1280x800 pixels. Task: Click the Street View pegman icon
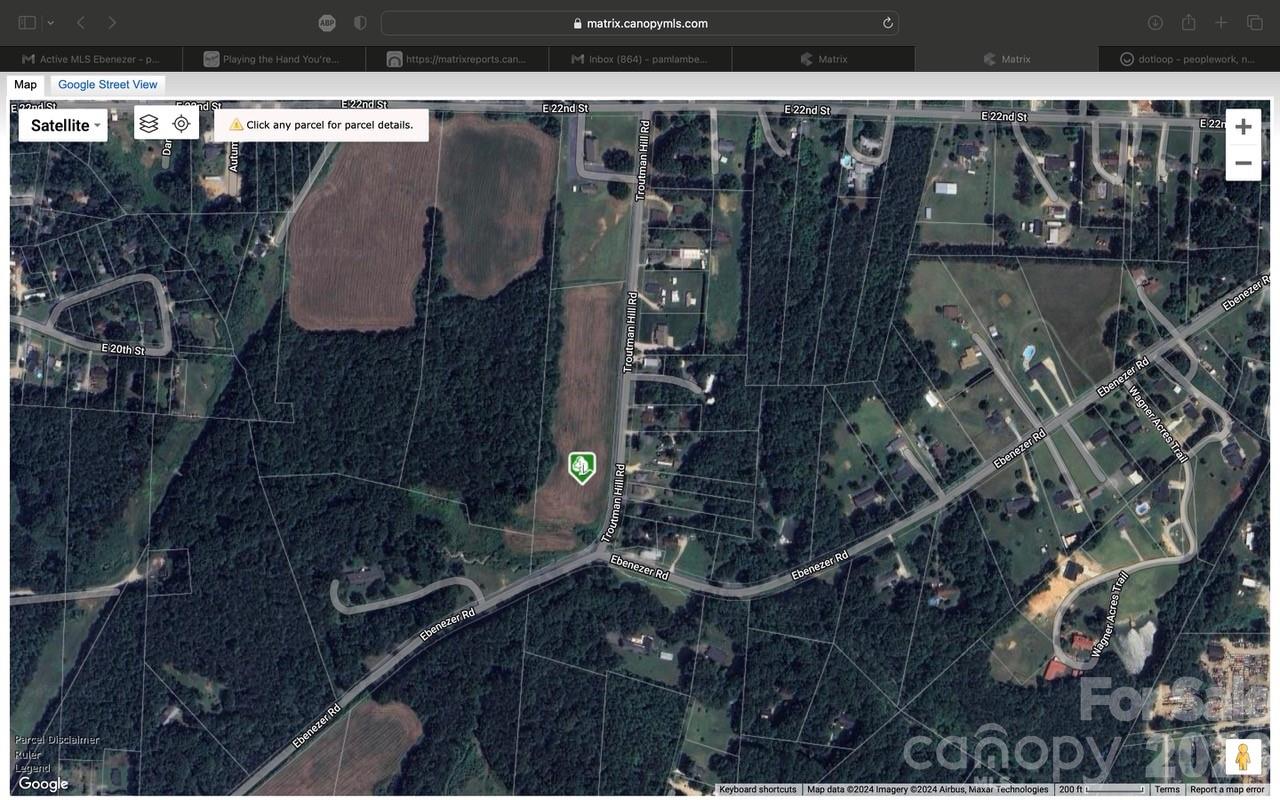tap(1243, 757)
